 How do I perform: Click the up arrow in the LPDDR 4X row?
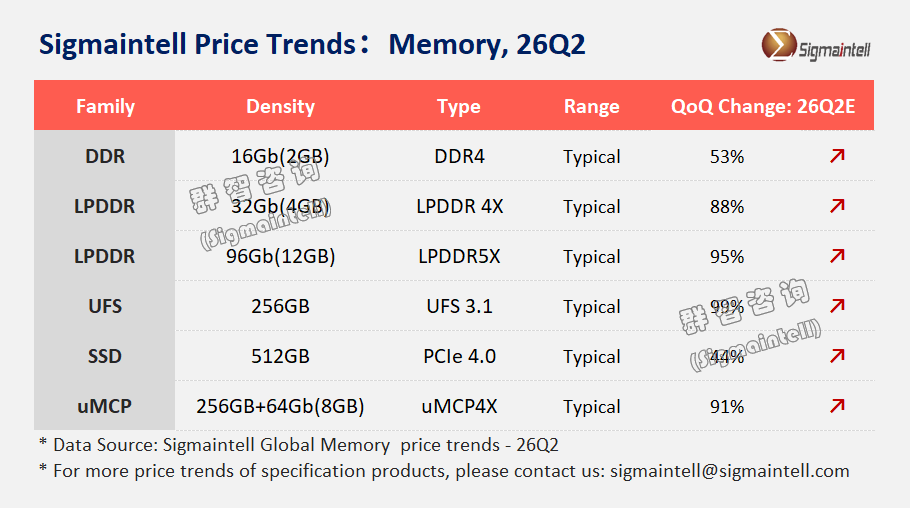(838, 206)
